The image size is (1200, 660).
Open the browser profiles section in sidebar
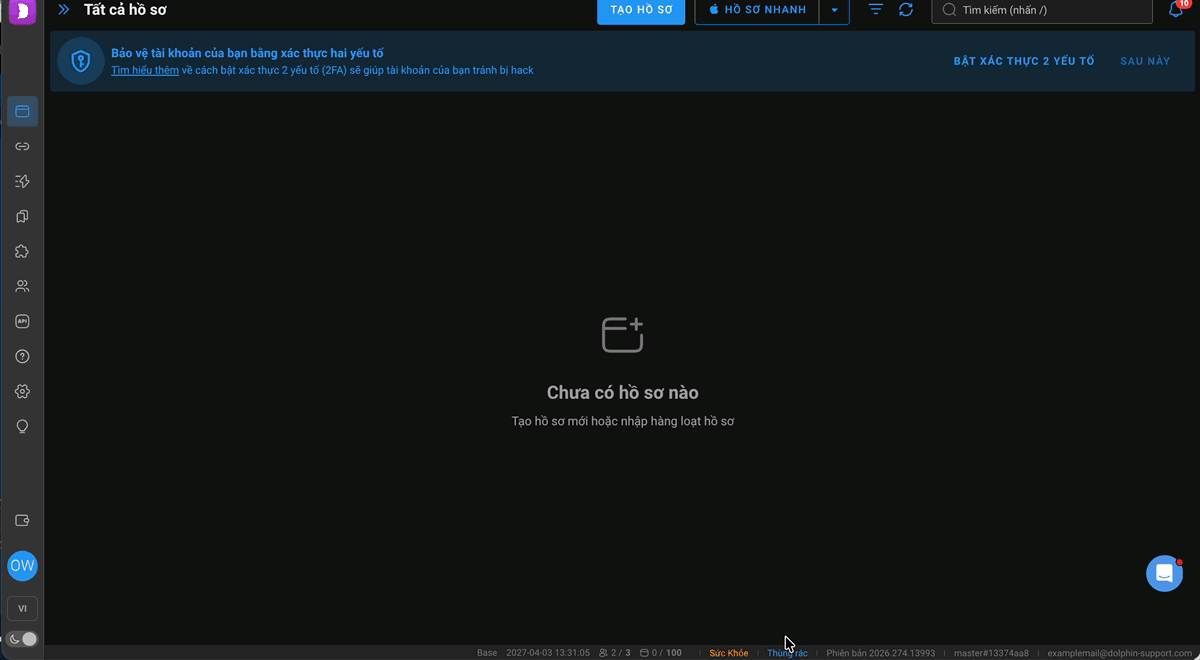click(22, 111)
